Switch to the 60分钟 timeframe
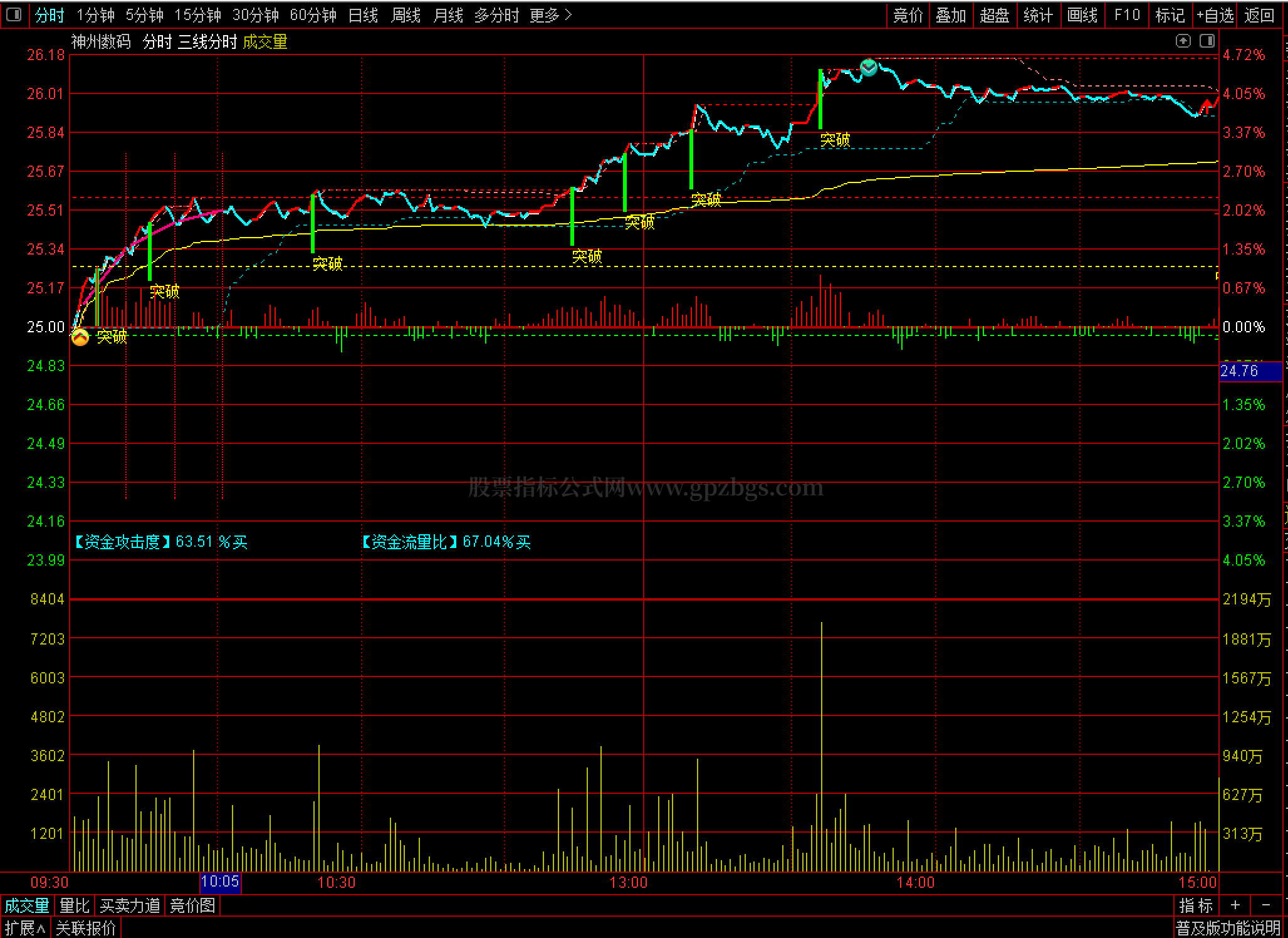This screenshot has width=1288, height=938. point(313,15)
